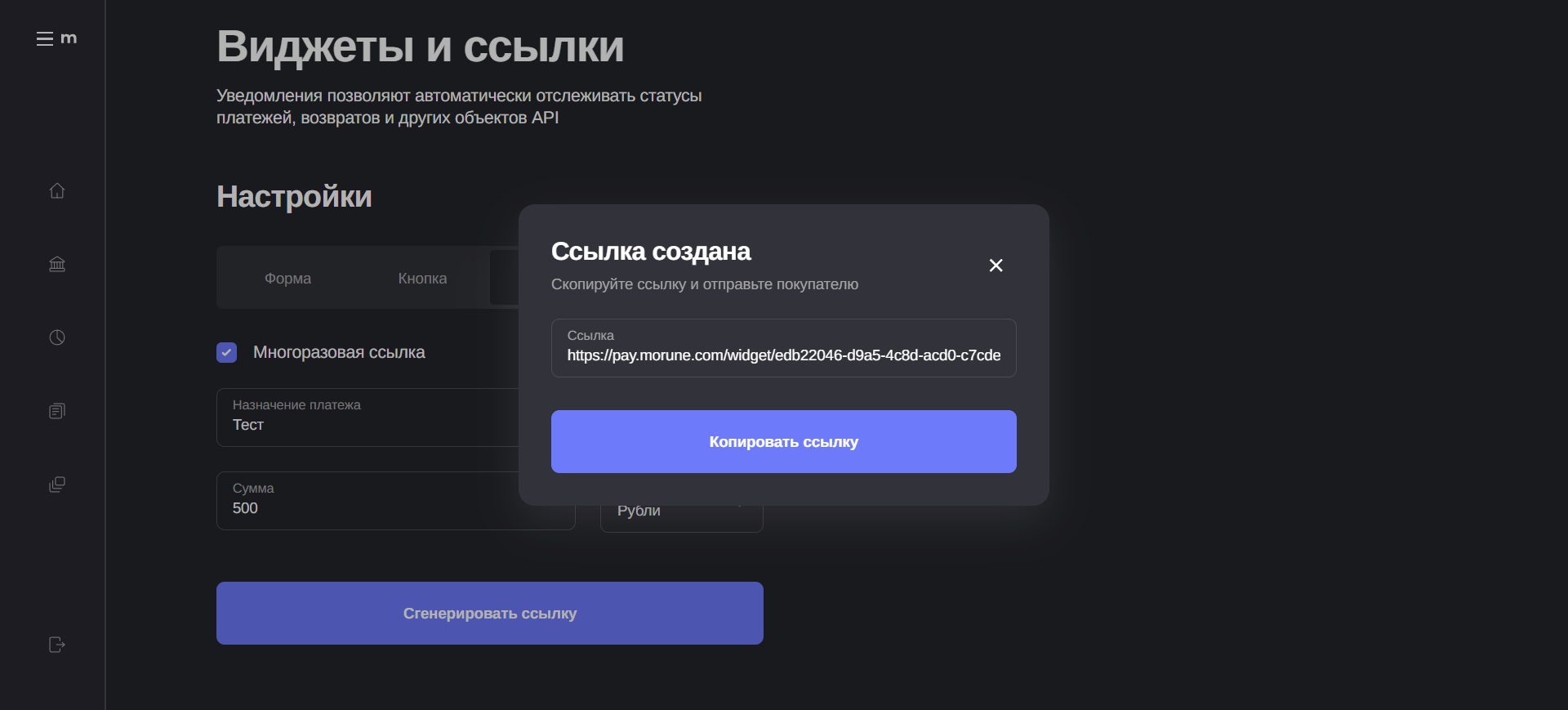The height and width of the screenshot is (710, 1568).
Task: Open the hamburger menu in sidebar
Action: [44, 38]
